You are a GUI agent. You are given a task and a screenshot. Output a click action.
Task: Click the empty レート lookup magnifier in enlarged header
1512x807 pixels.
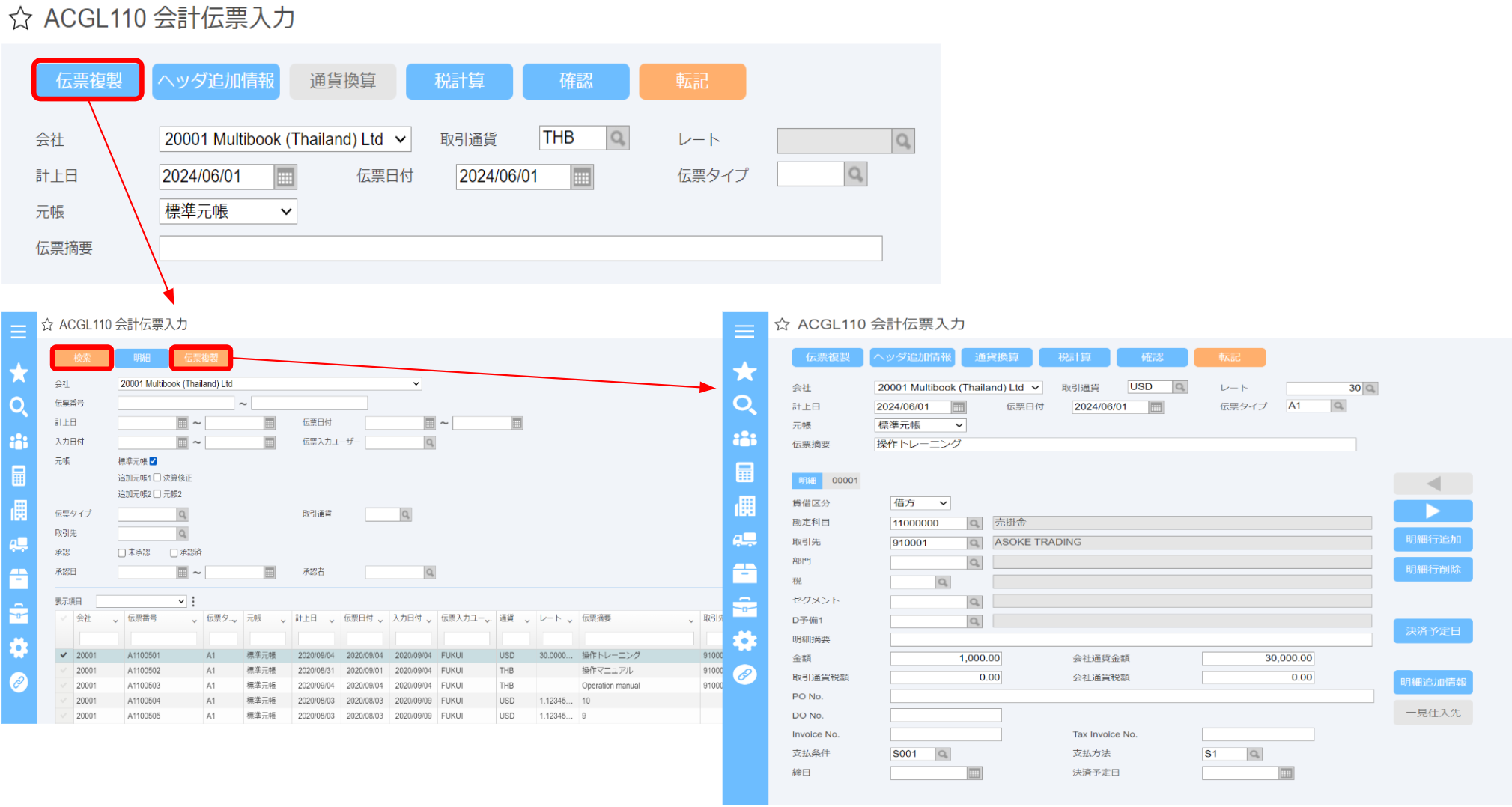click(x=903, y=141)
